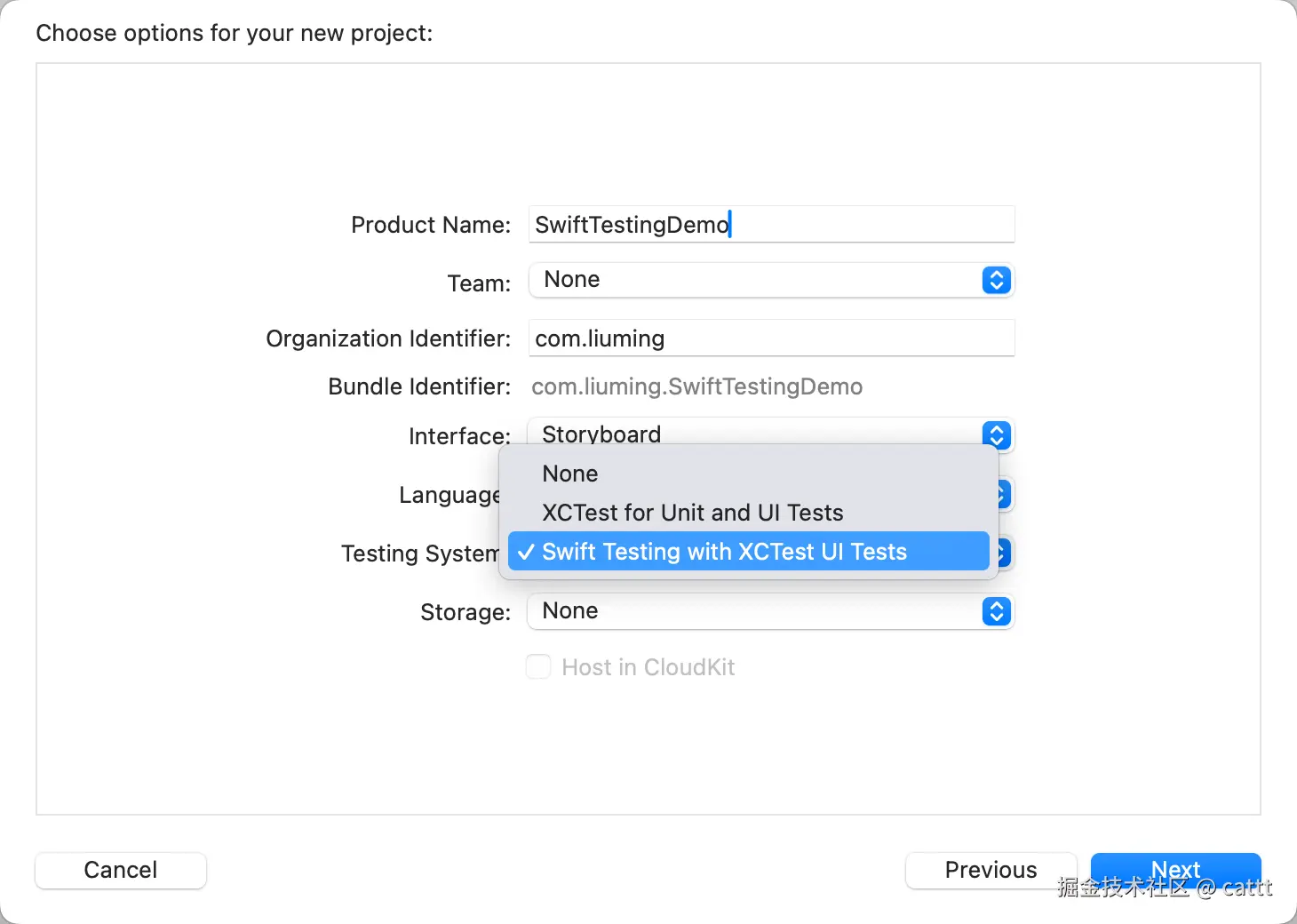This screenshot has height=924, width=1297.
Task: Click the Interface popup chevron icon
Action: click(996, 434)
